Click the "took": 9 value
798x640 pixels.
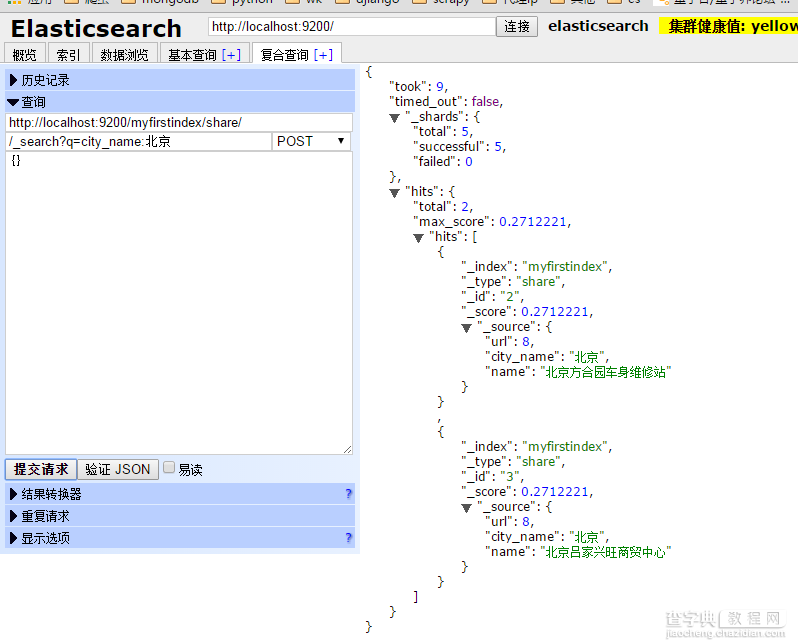pyautogui.click(x=440, y=86)
